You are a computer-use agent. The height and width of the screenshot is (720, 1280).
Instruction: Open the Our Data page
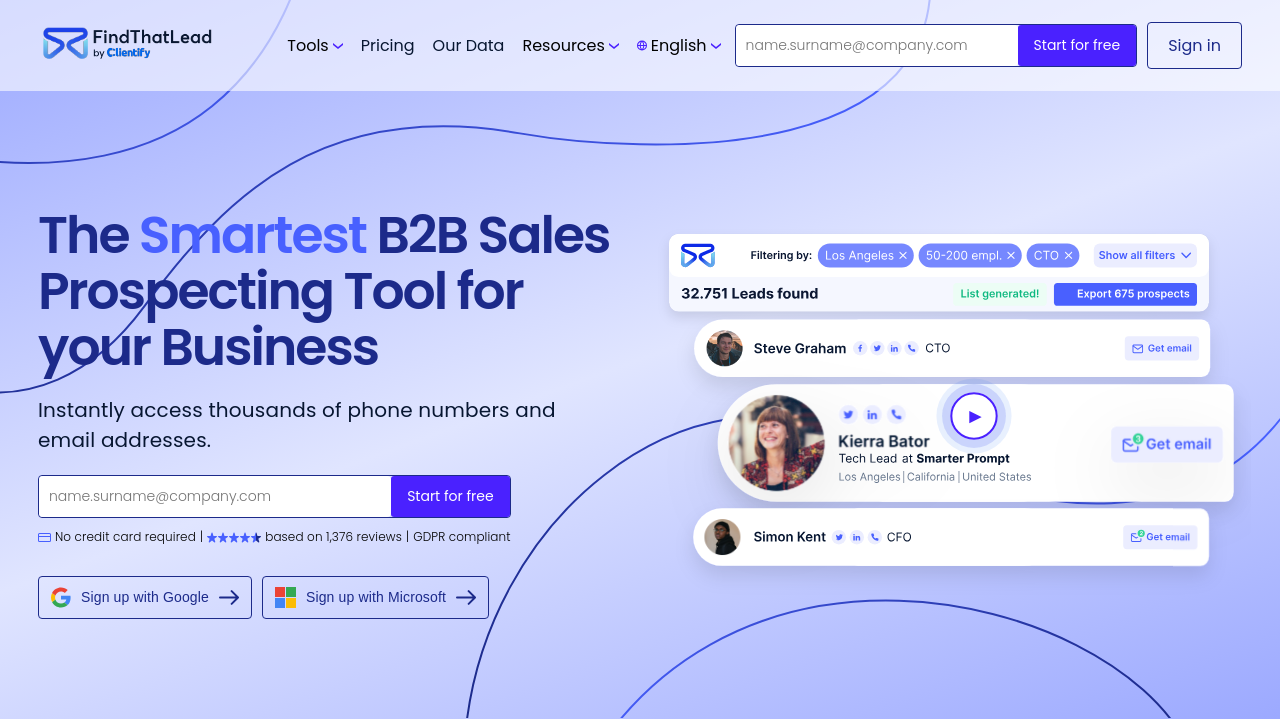(x=468, y=46)
